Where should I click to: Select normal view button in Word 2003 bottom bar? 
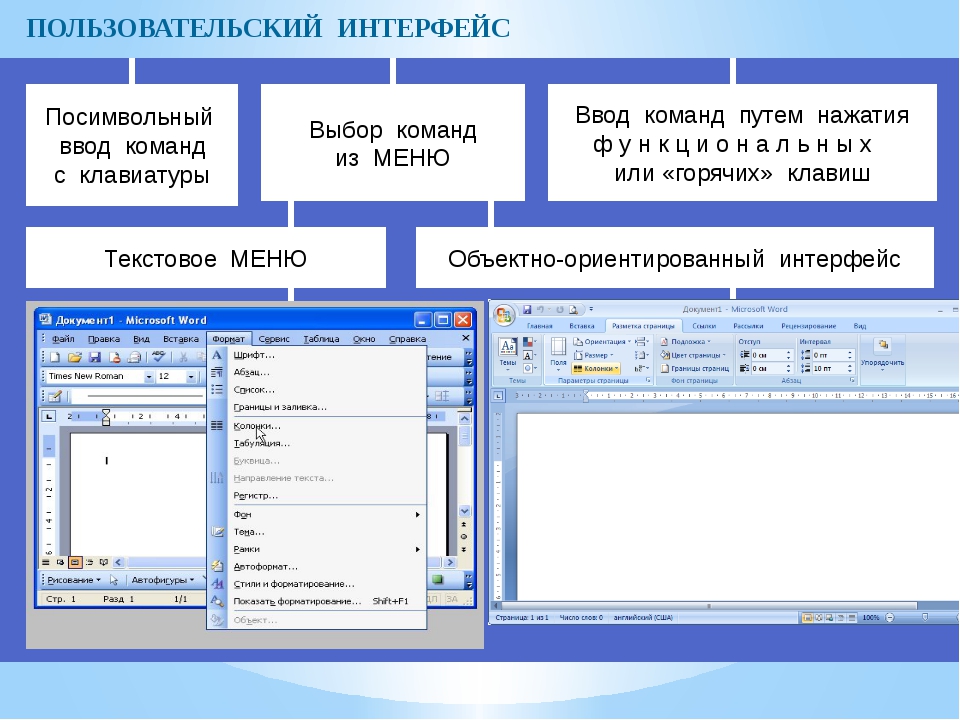[x=46, y=562]
